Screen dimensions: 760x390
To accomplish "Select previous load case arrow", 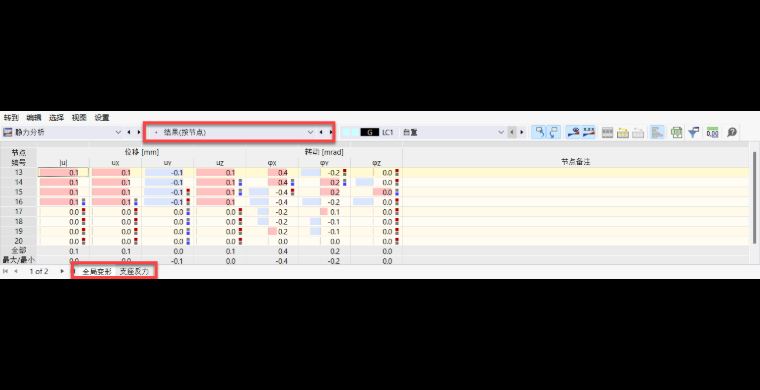I will click(x=511, y=132).
